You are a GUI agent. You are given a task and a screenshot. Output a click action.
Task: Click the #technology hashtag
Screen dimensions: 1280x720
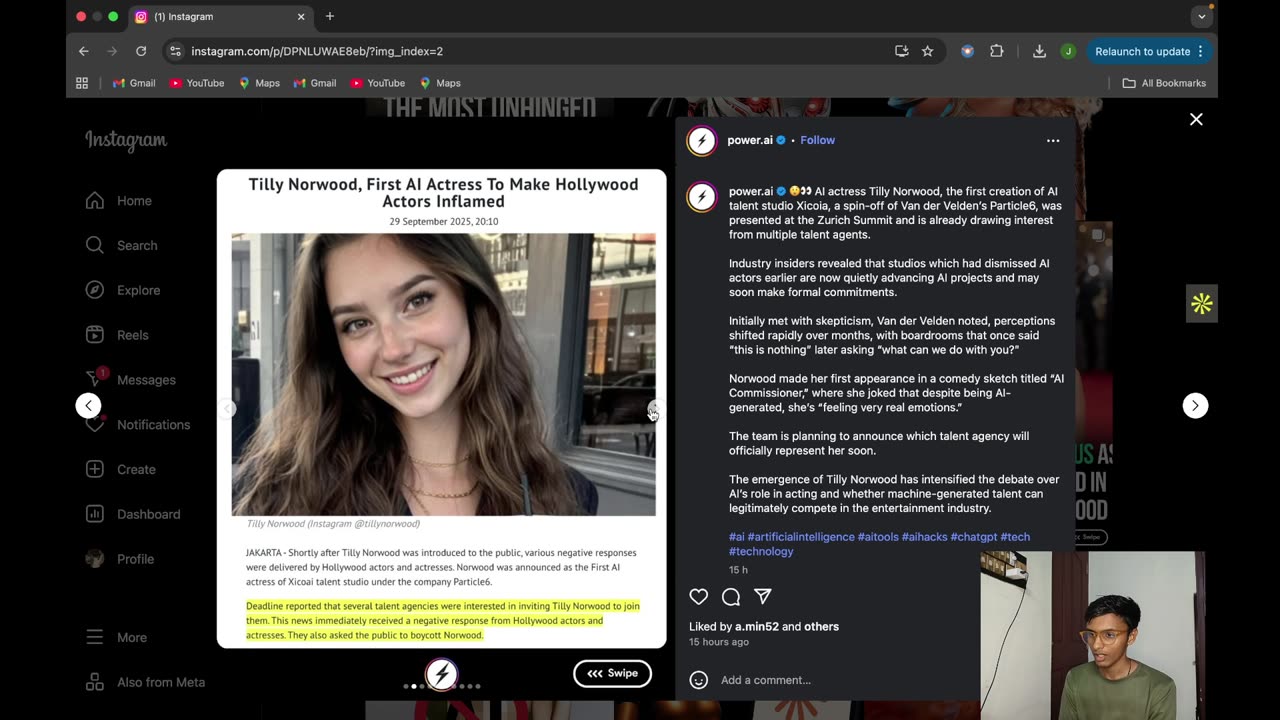(761, 551)
